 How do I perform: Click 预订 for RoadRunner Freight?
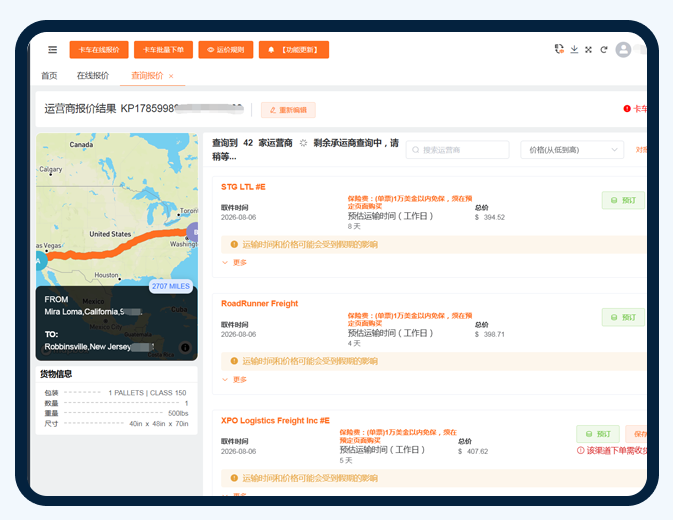623,317
